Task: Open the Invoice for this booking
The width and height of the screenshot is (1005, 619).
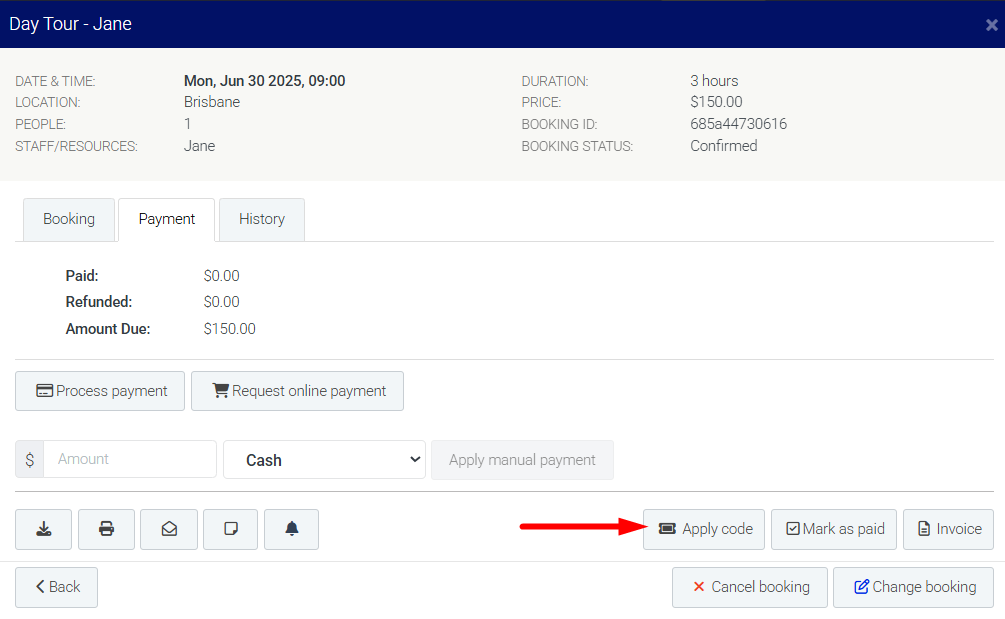Action: [x=948, y=529]
